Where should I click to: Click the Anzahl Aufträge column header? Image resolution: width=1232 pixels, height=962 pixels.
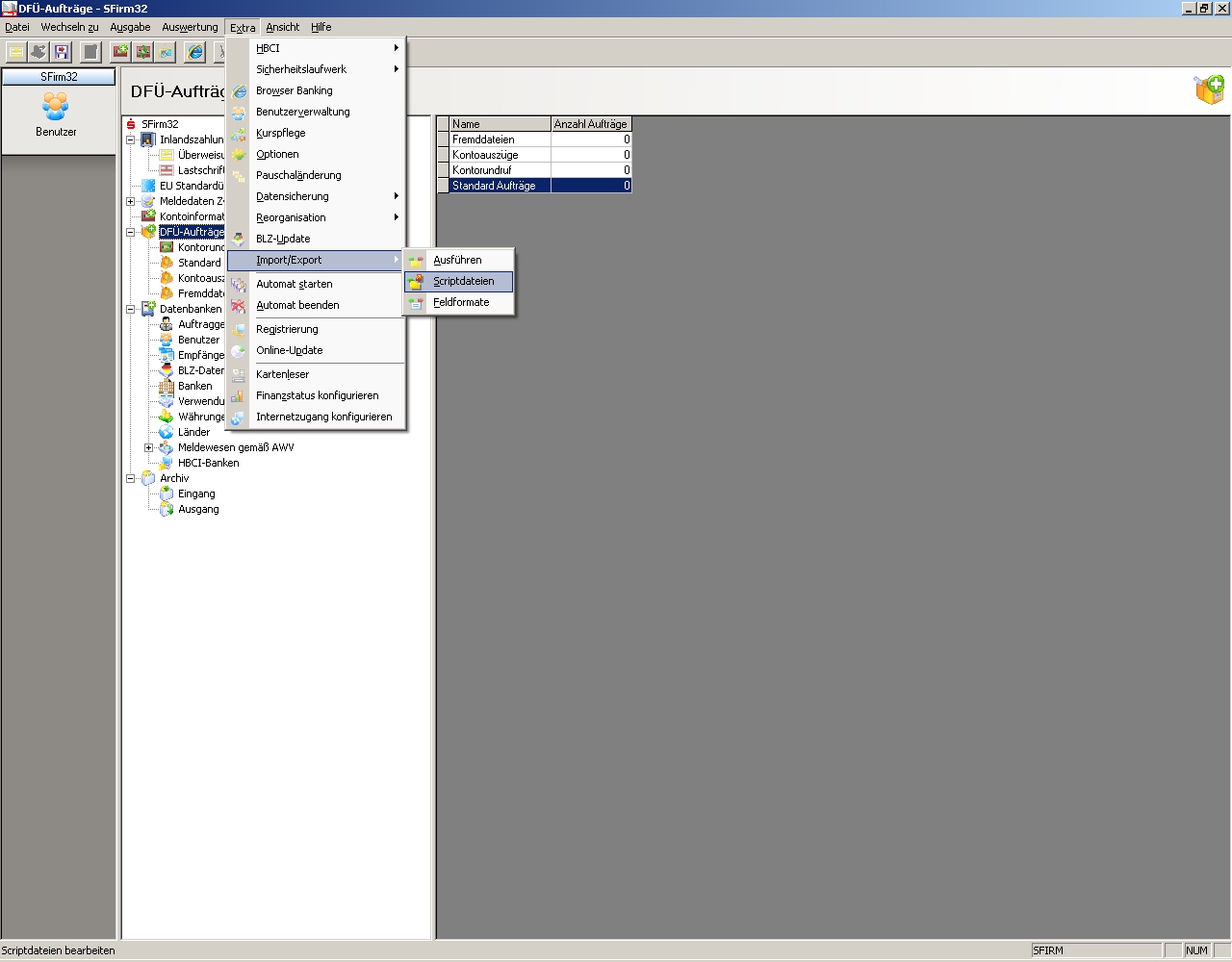590,124
